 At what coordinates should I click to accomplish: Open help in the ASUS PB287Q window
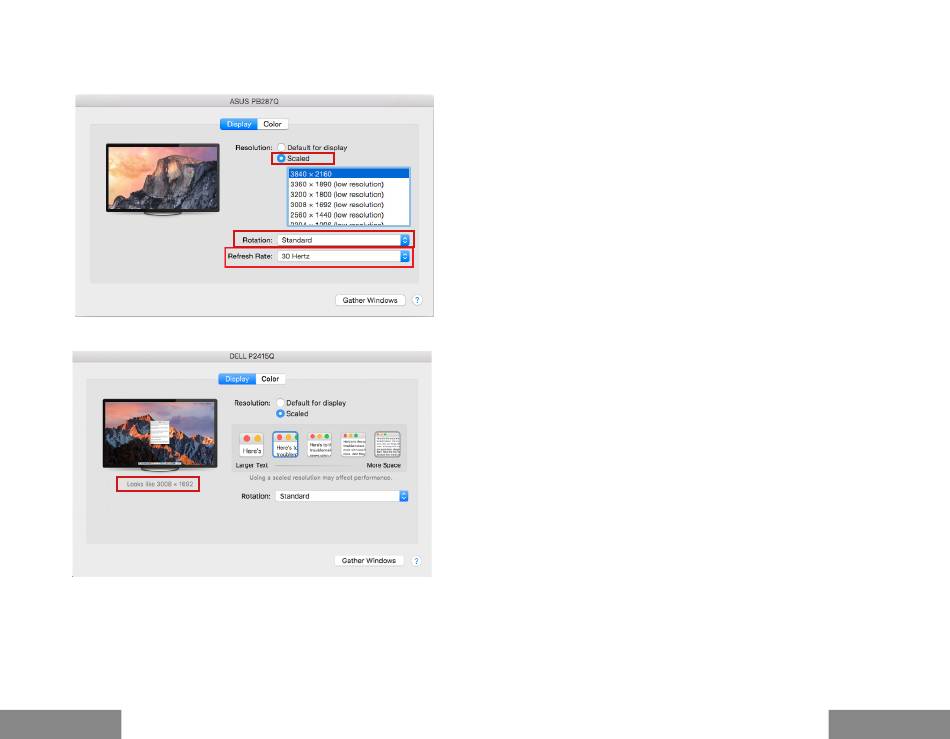(x=418, y=300)
